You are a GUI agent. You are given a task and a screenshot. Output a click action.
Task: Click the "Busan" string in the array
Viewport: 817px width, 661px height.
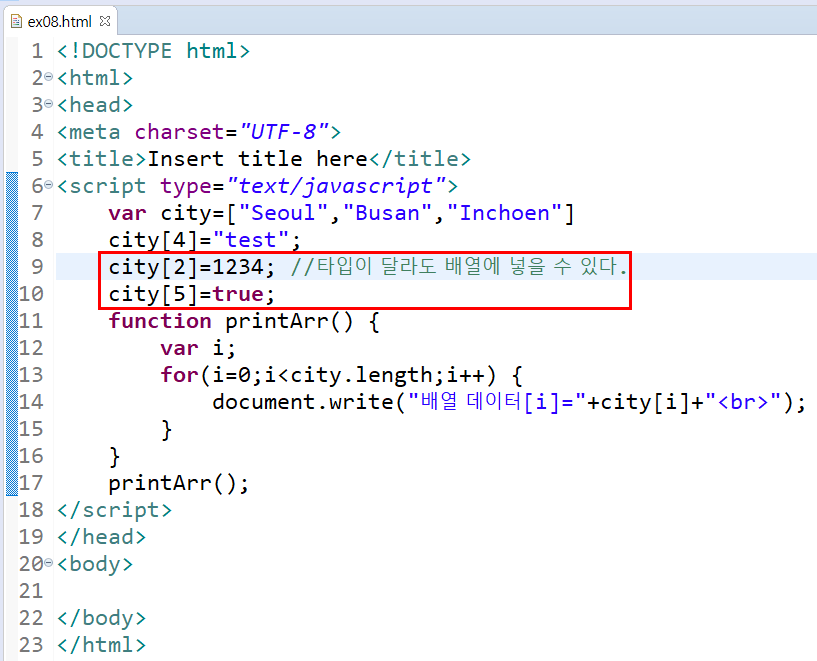(x=388, y=213)
